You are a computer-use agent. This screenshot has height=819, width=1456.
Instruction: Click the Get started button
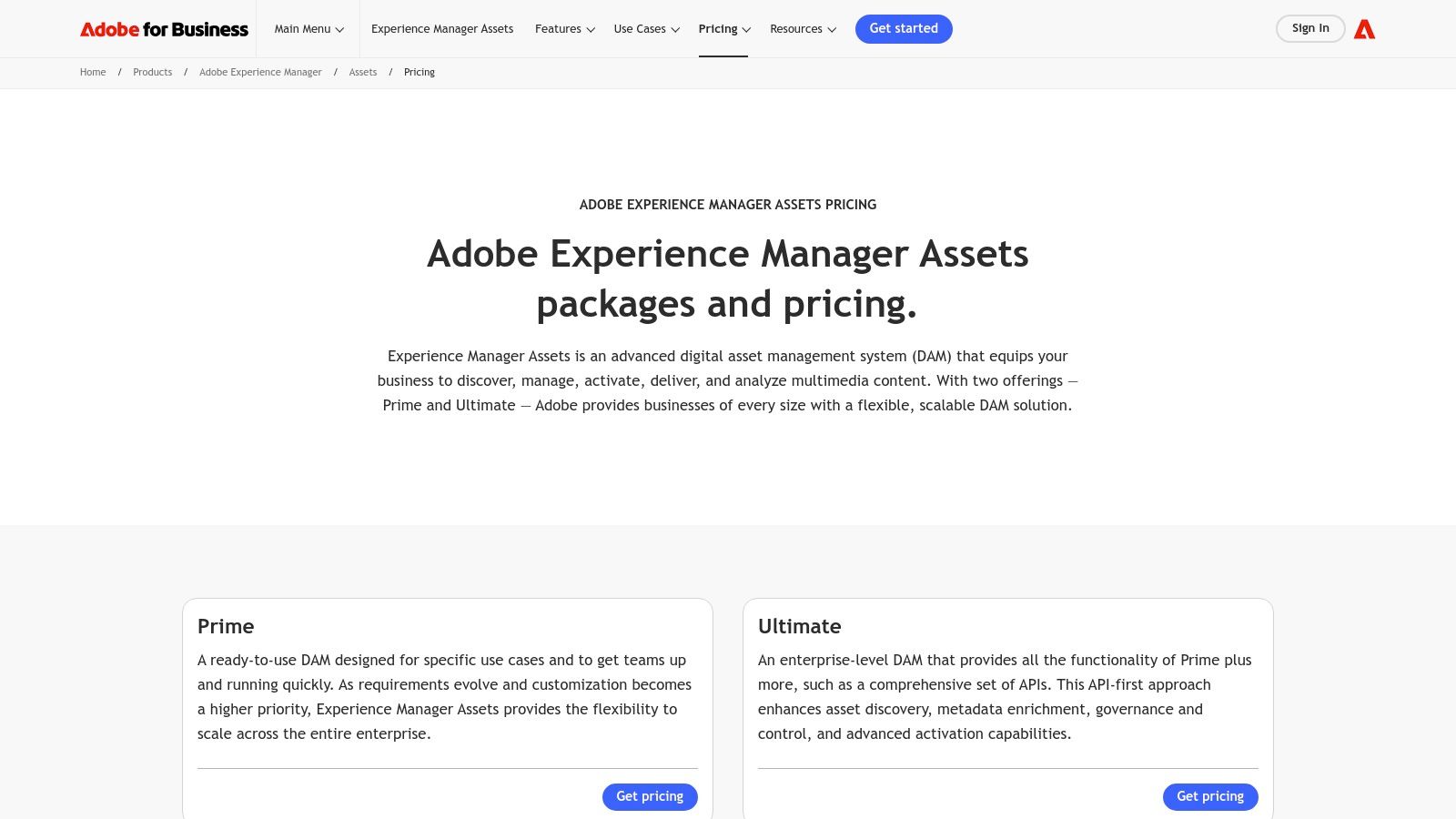904,28
